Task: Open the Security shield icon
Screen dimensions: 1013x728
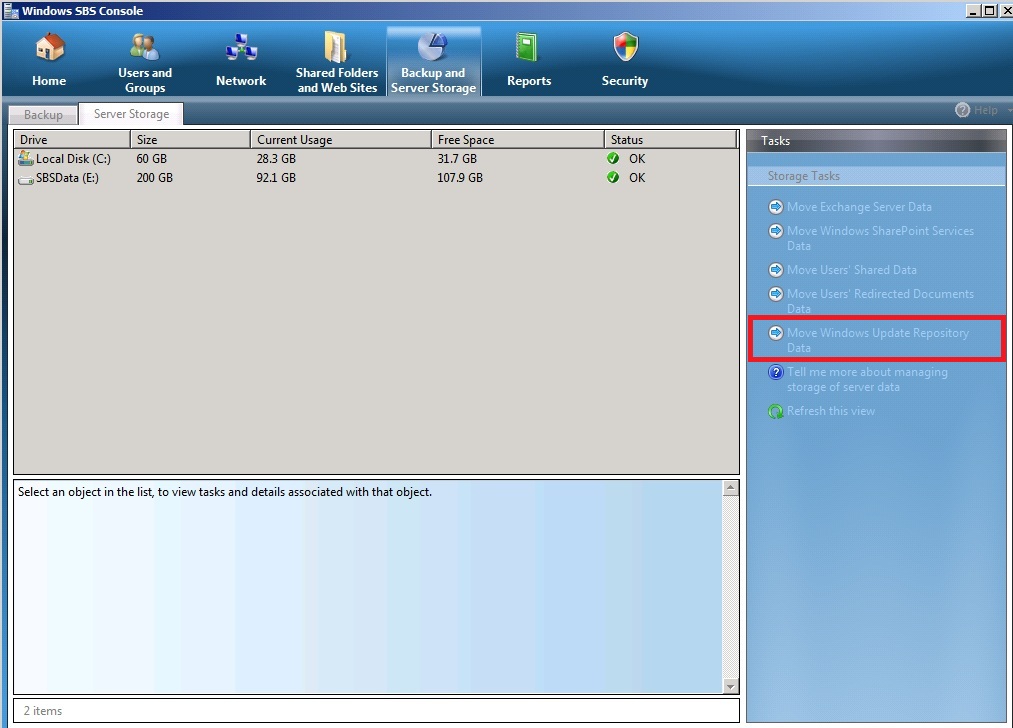Action: (625, 47)
